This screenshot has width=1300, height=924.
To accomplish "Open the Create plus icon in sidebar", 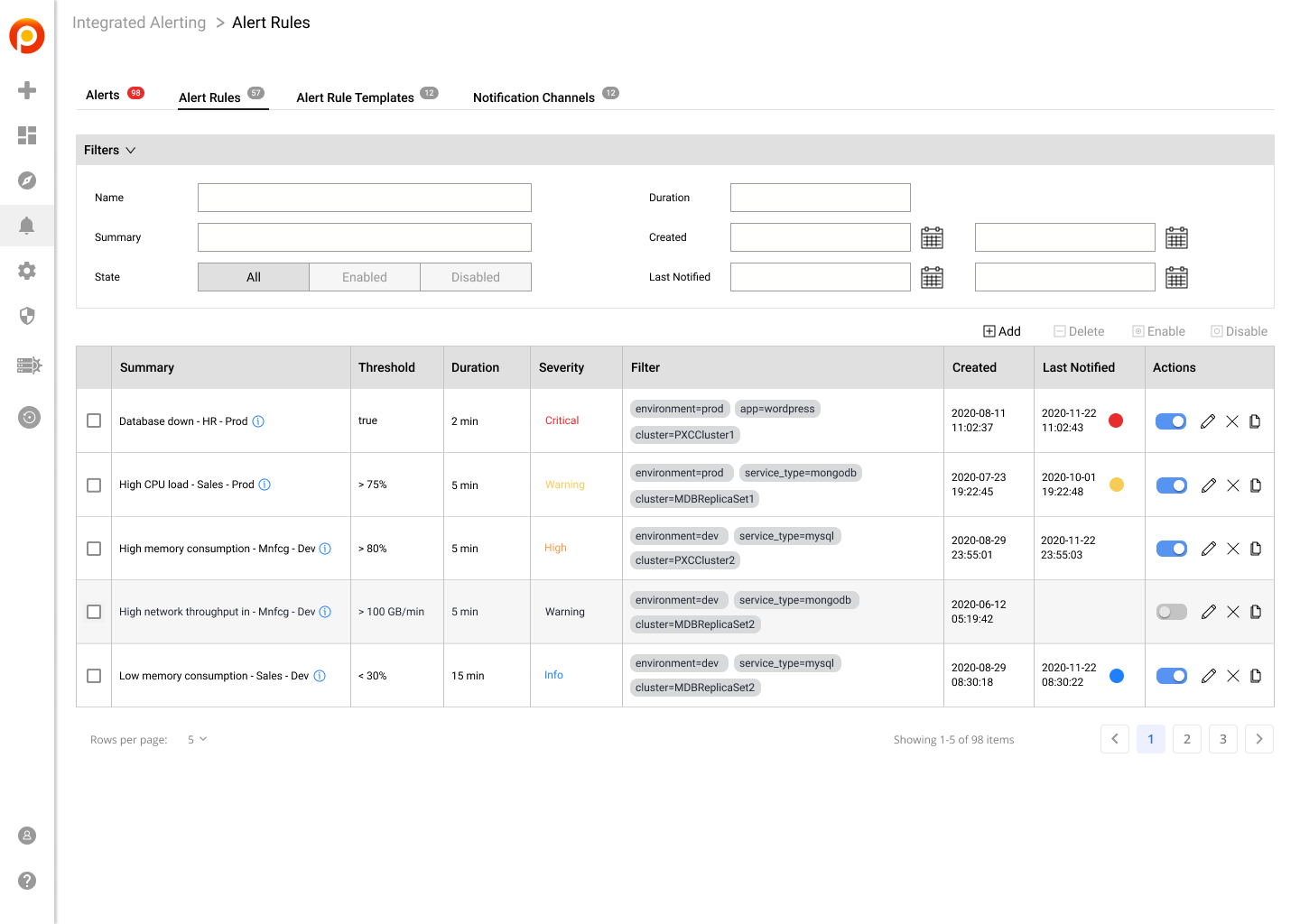I will pyautogui.click(x=27, y=89).
